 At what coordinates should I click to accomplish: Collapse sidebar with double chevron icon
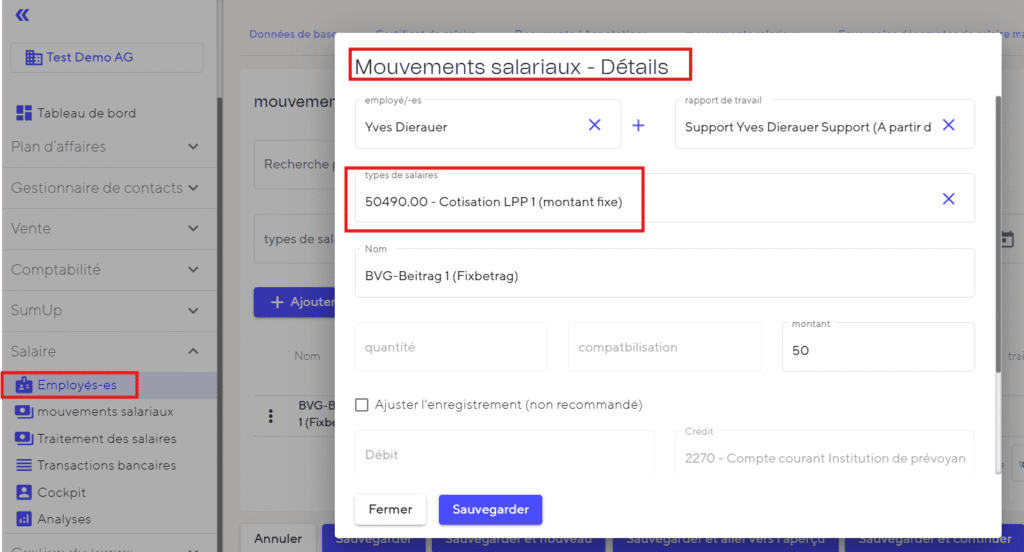click(22, 15)
